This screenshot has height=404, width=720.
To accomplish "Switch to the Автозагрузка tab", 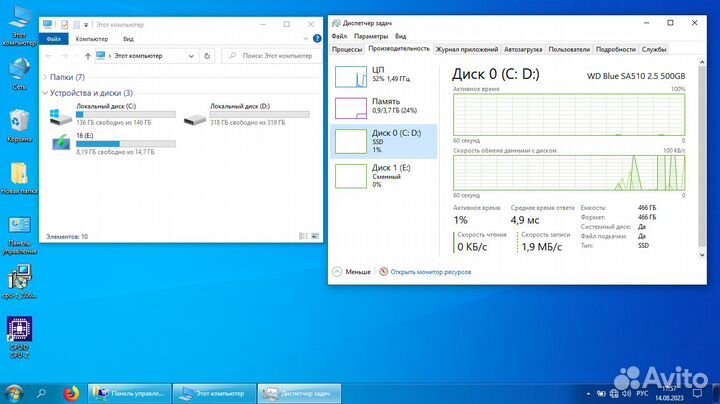I will pyautogui.click(x=523, y=49).
